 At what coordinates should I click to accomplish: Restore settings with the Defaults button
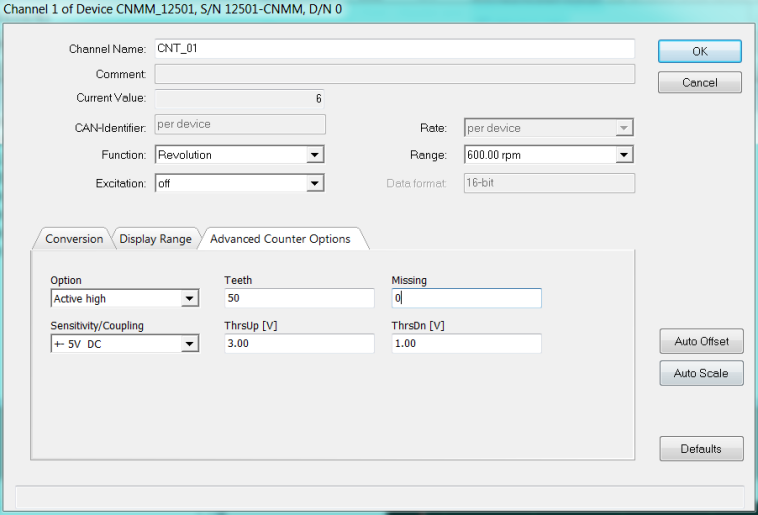click(701, 449)
